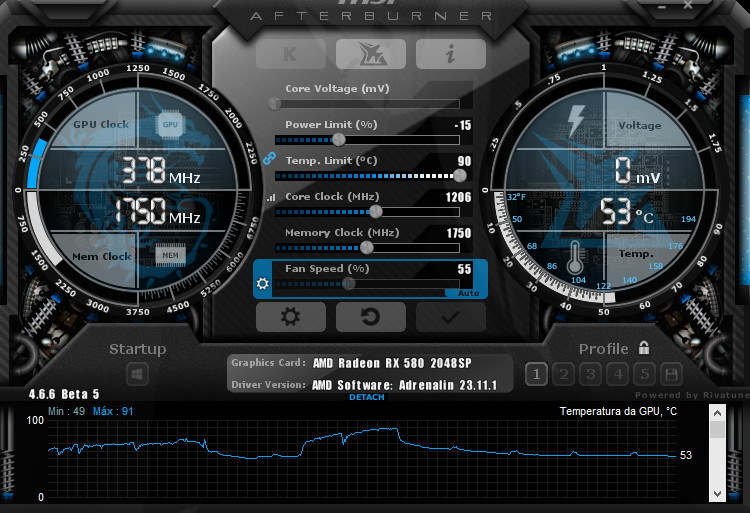Click the Temp. Limit value 90
This screenshot has width=750, height=513.
[x=464, y=161]
